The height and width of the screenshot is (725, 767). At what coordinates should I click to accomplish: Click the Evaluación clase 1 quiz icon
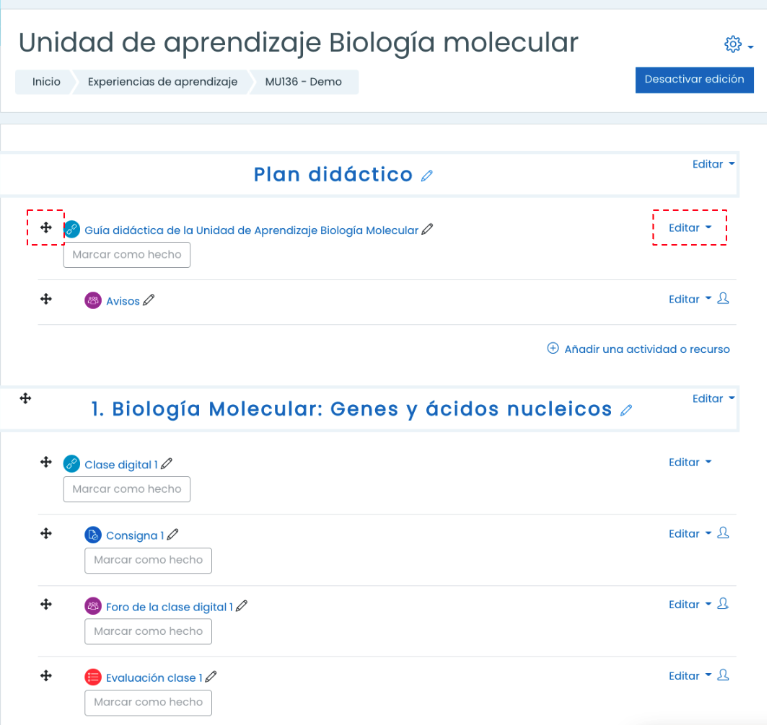pos(93,677)
